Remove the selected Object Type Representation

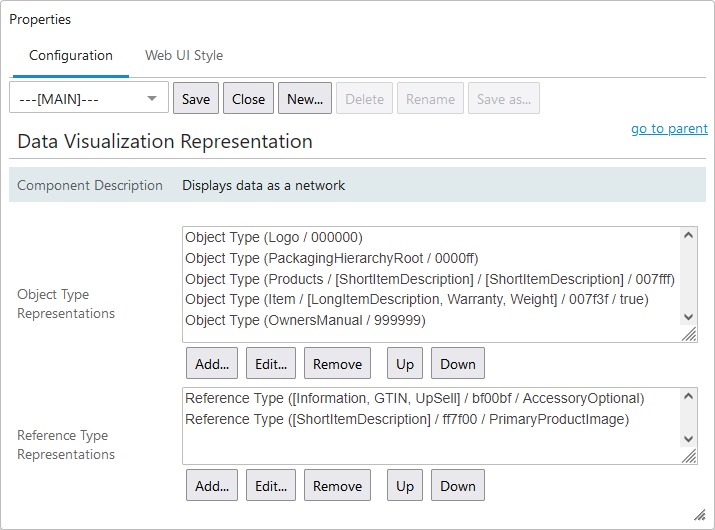(x=337, y=364)
